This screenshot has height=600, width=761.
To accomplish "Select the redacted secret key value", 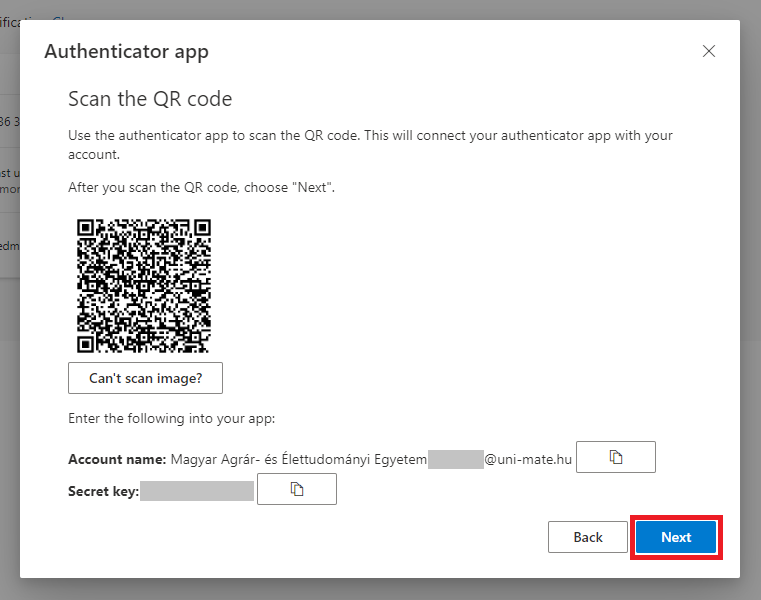I will (197, 491).
